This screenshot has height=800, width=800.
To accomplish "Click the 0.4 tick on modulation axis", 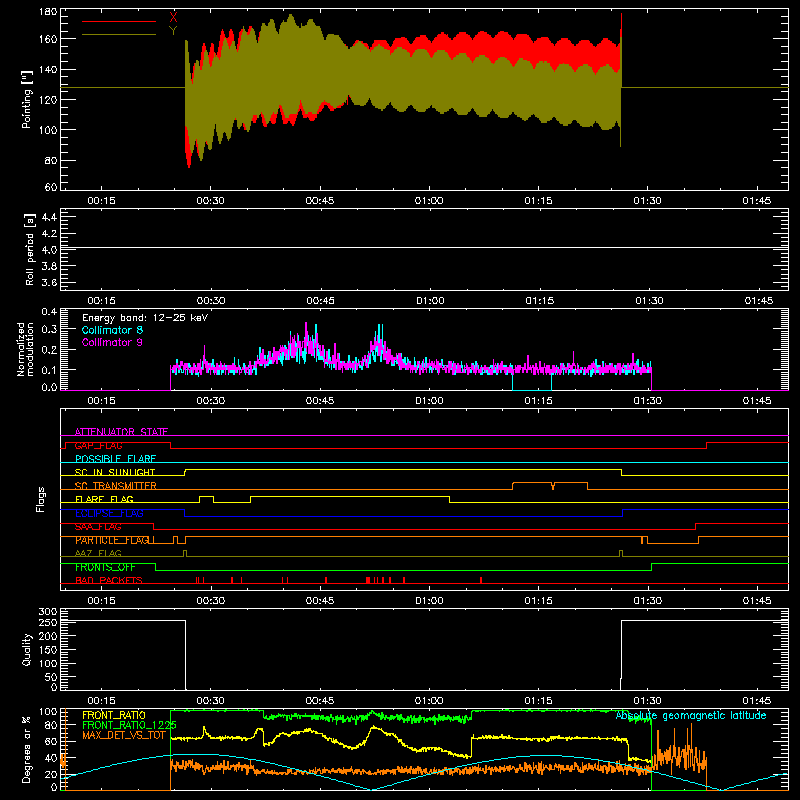I will [x=49, y=312].
